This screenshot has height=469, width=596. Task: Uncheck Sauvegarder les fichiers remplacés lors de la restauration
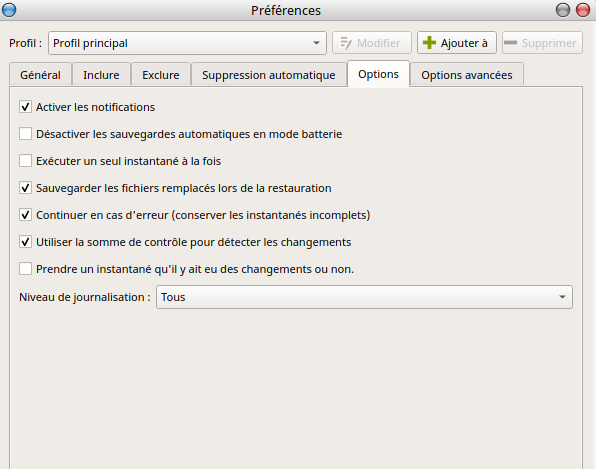[25, 188]
